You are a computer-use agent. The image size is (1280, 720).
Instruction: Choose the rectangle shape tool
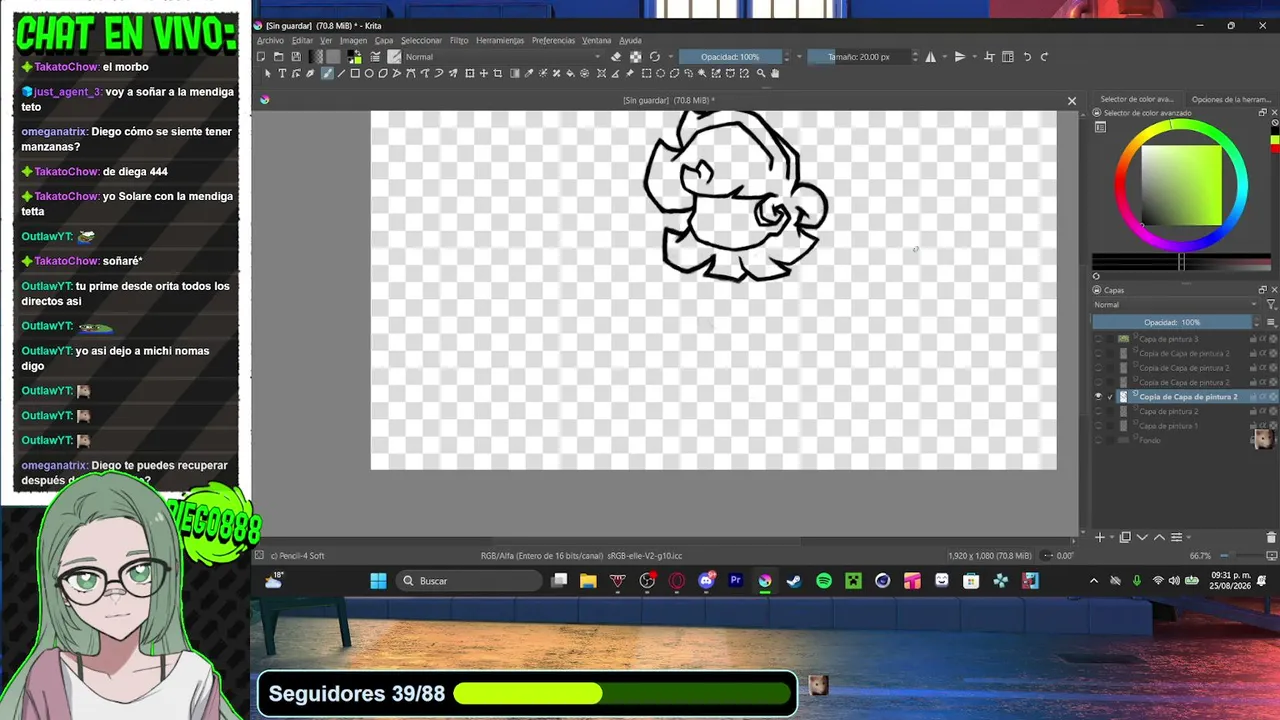355,73
